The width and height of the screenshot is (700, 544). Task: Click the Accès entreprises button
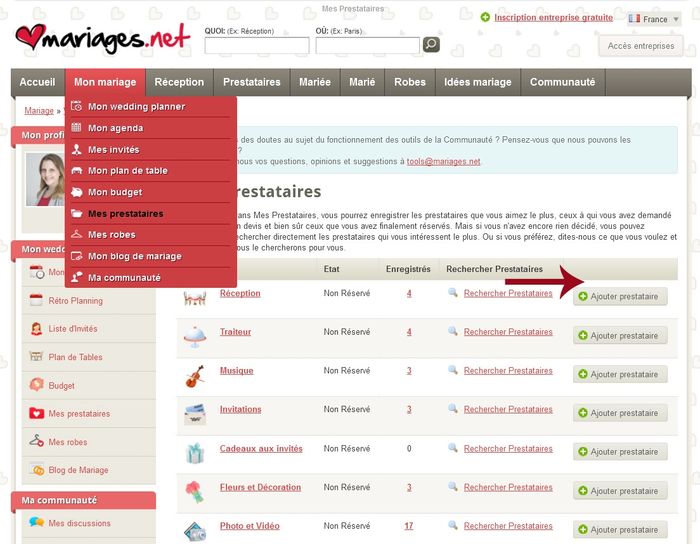point(641,46)
